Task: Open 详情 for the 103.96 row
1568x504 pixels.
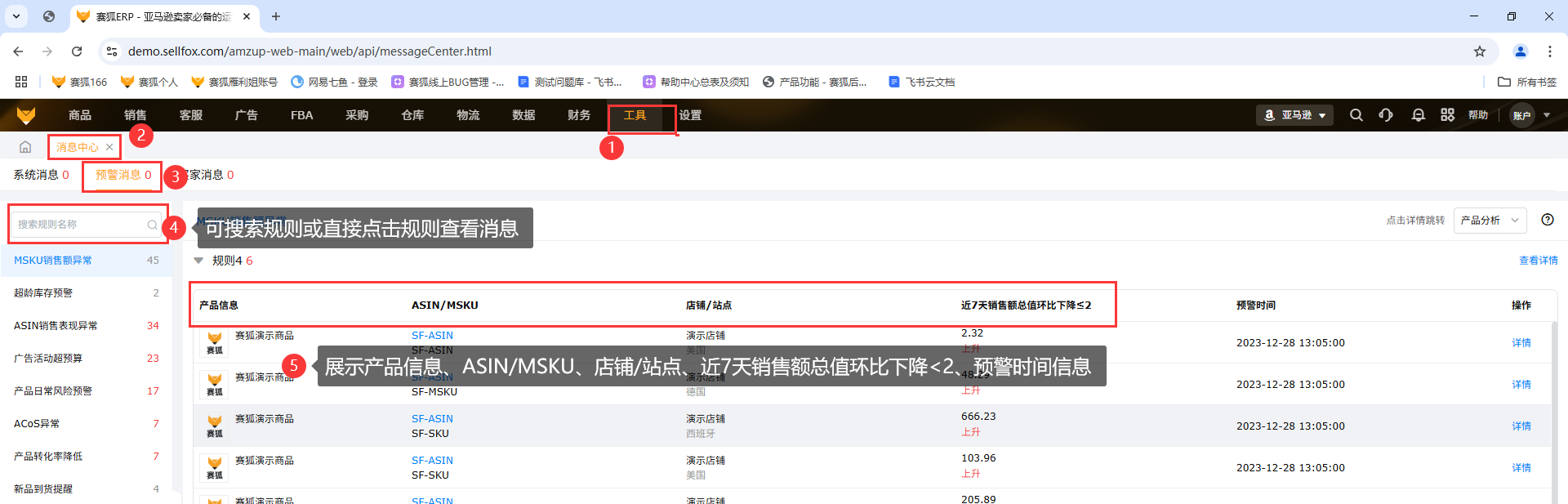Action: tap(1521, 468)
